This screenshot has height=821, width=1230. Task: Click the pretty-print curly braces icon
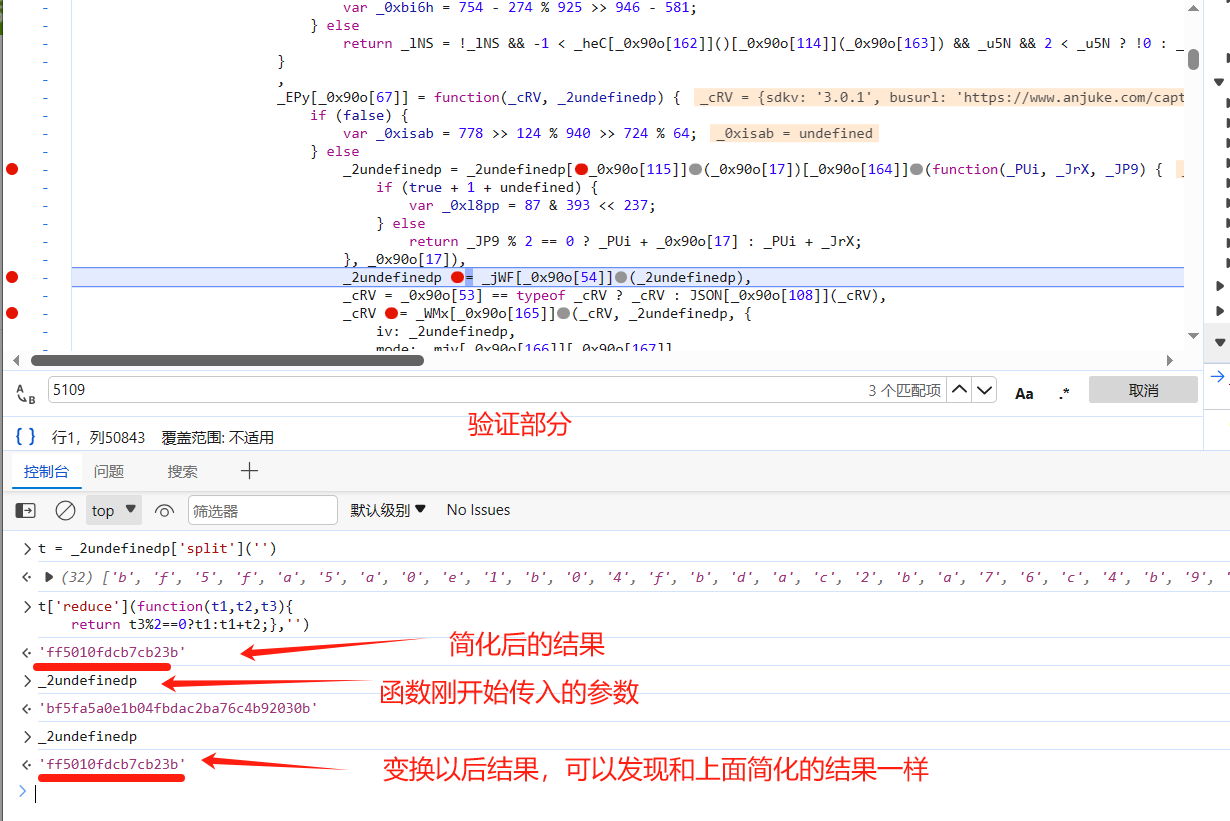pyautogui.click(x=26, y=436)
